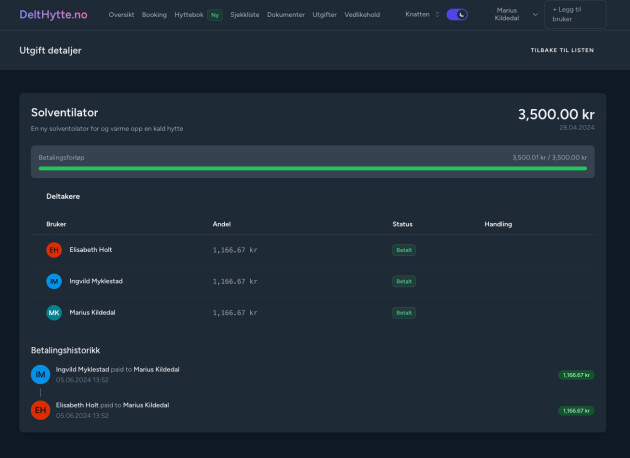Click the Status column header
Image resolution: width=630 pixels, height=458 pixels.
pos(403,224)
